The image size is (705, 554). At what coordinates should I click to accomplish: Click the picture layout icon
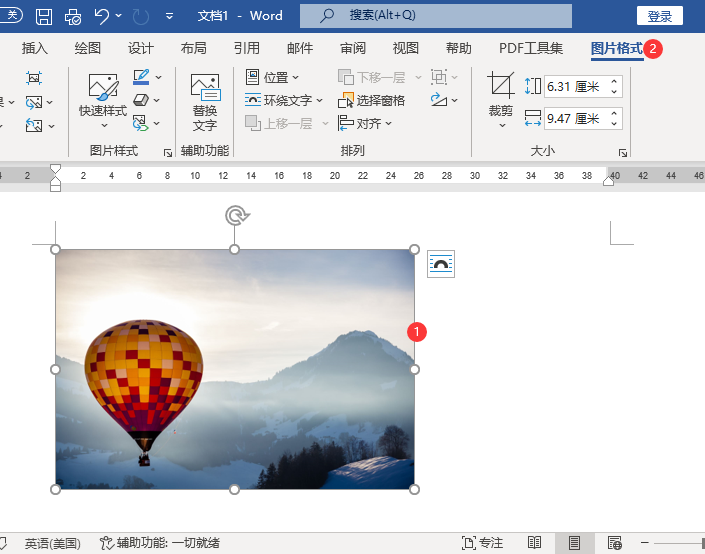click(x=140, y=123)
